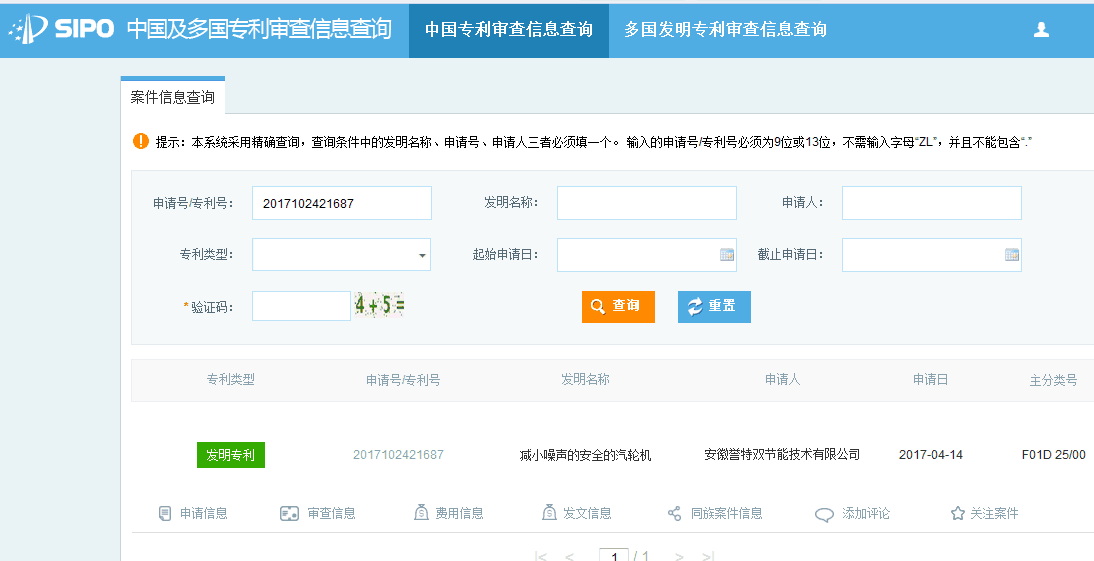1094x561 pixels.
Task: Click the 申请信息 application info icon
Action: tap(165, 513)
